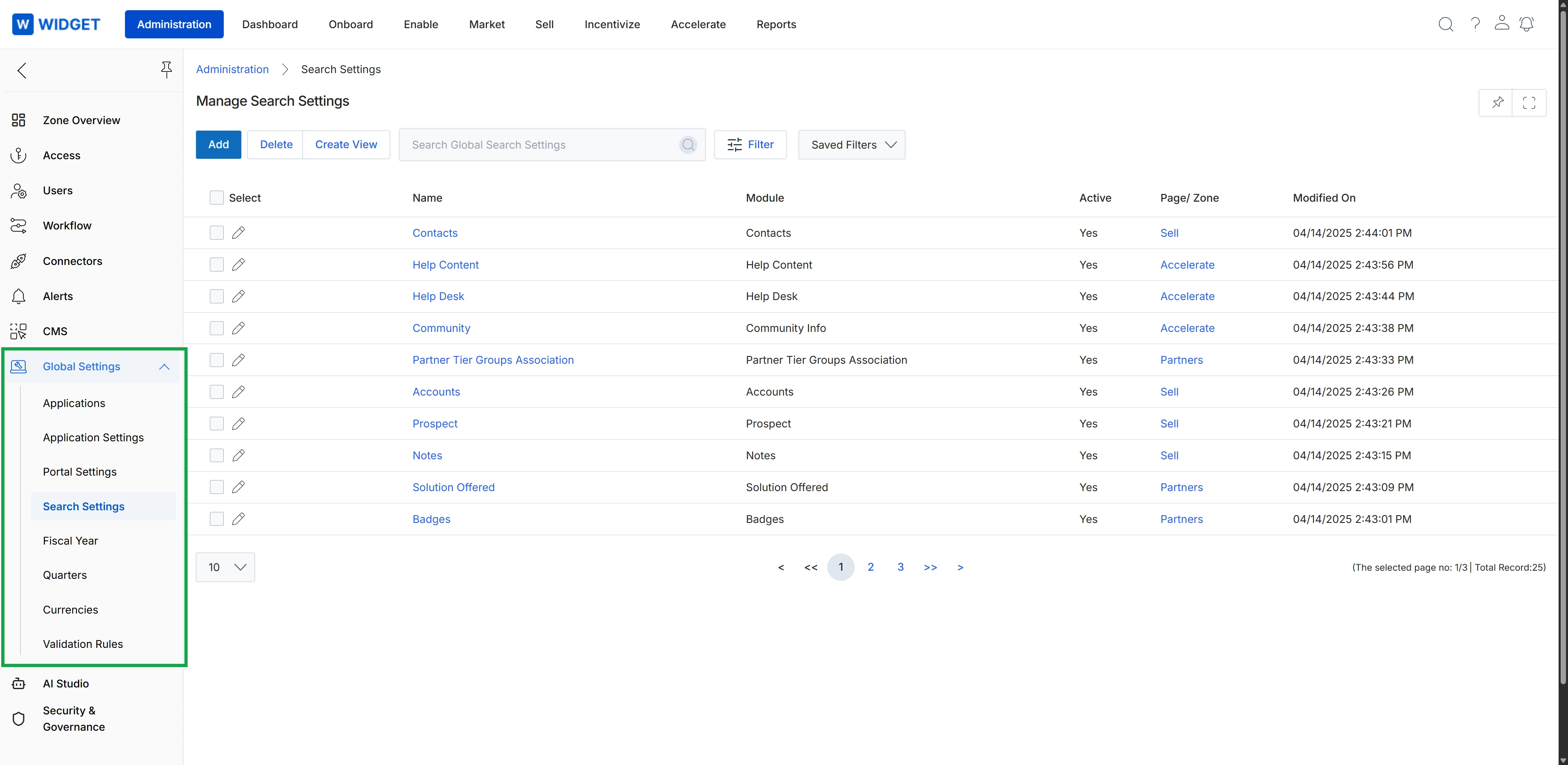
Task: Open the notifications bell icon
Action: [x=1527, y=24]
